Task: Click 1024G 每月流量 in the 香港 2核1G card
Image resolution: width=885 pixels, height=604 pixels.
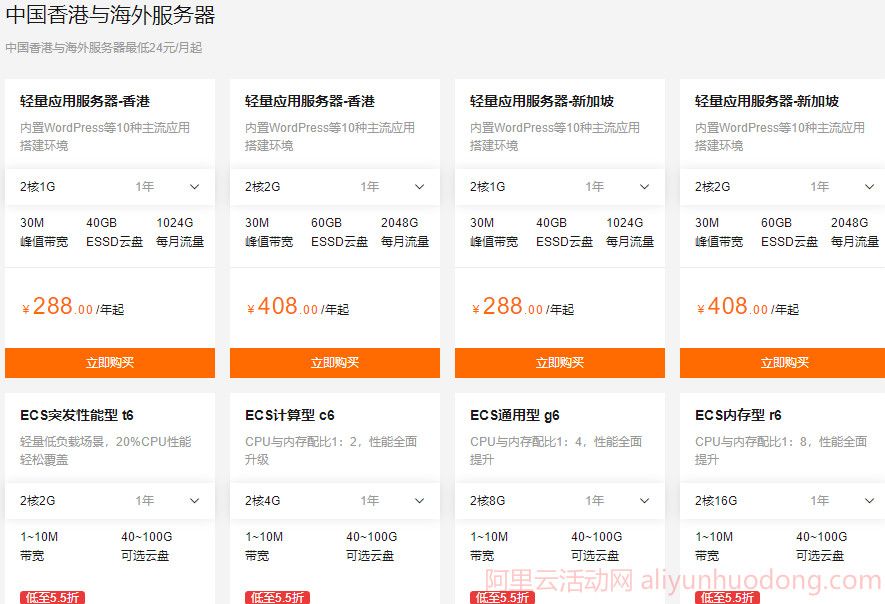Action: coord(180,232)
